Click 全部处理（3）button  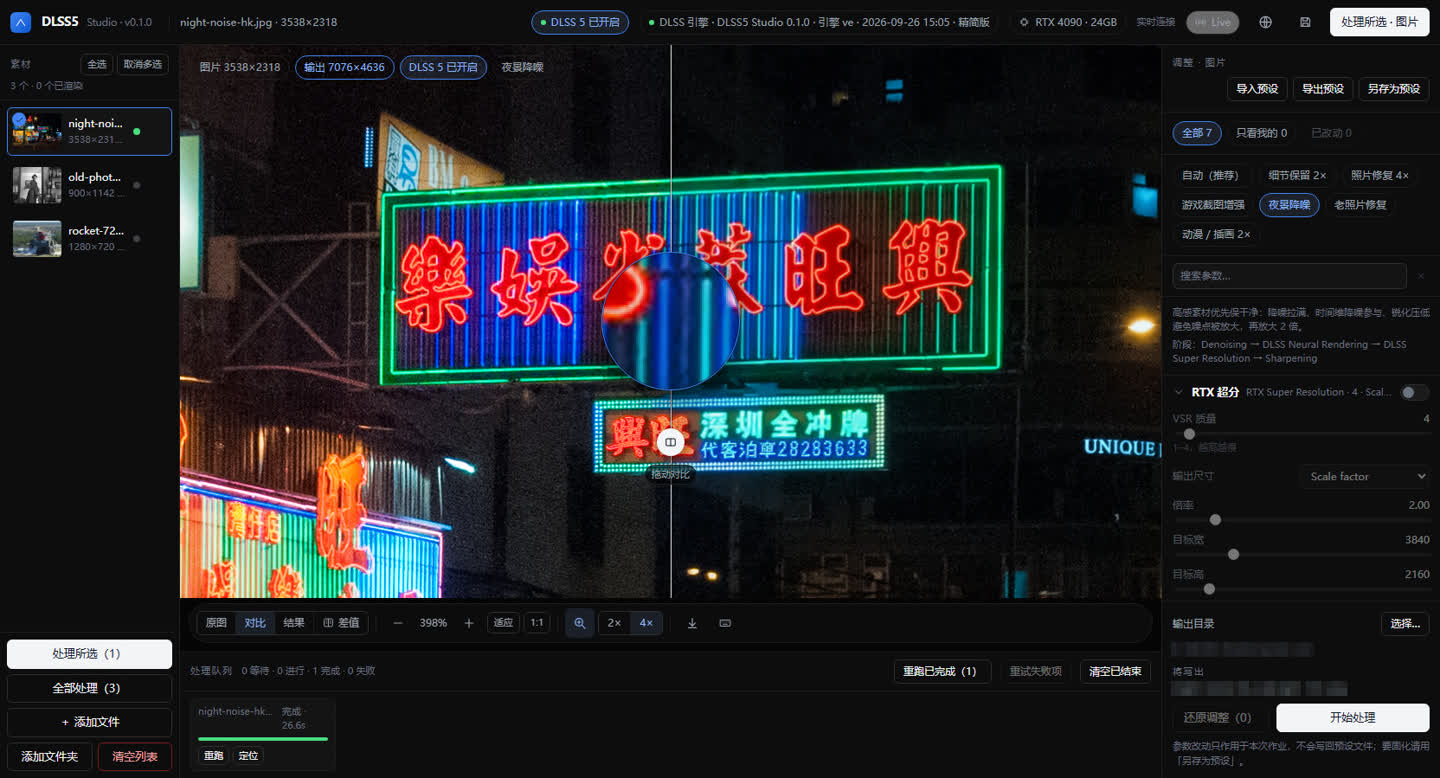[89, 688]
